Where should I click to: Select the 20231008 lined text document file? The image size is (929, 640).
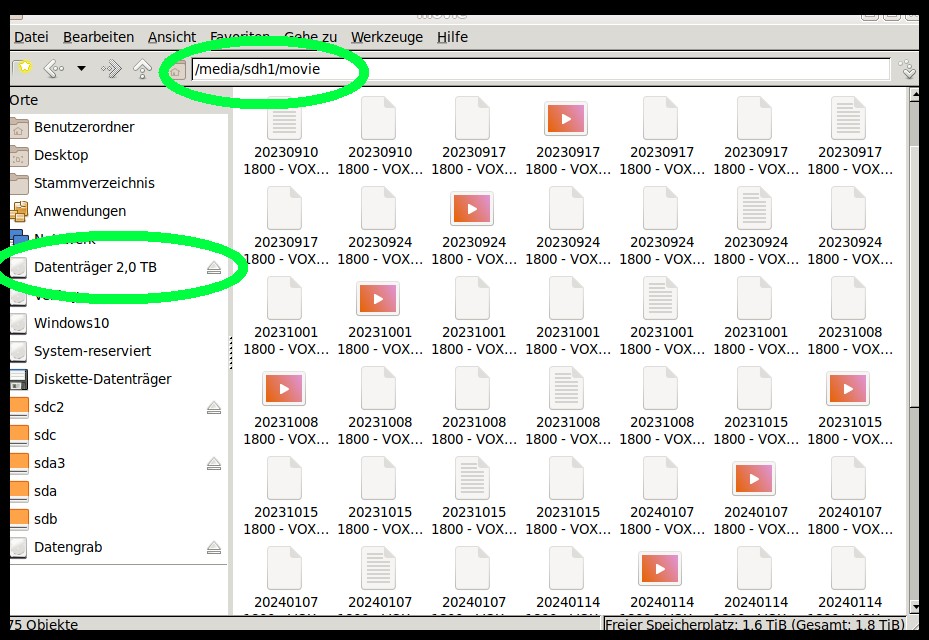(566, 389)
